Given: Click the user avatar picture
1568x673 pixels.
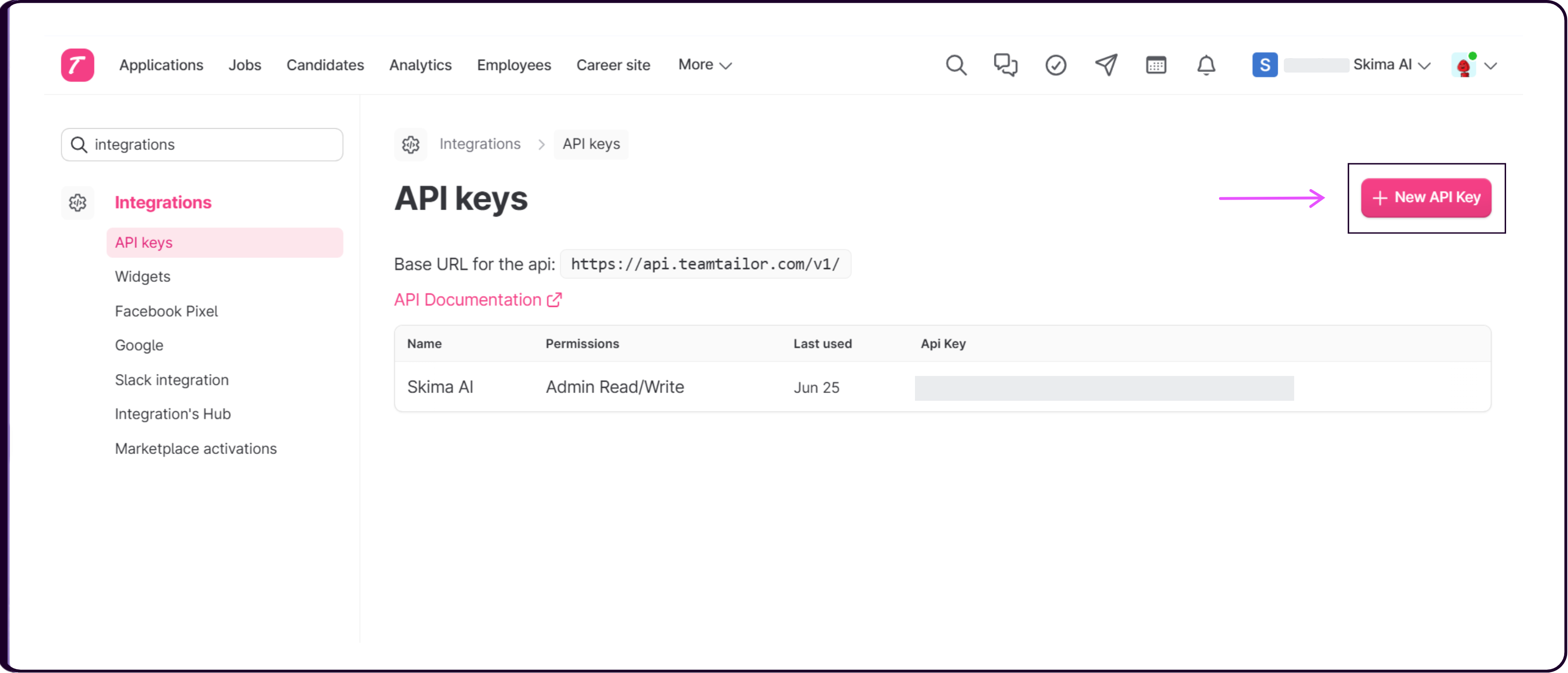Looking at the screenshot, I should pos(1463,65).
